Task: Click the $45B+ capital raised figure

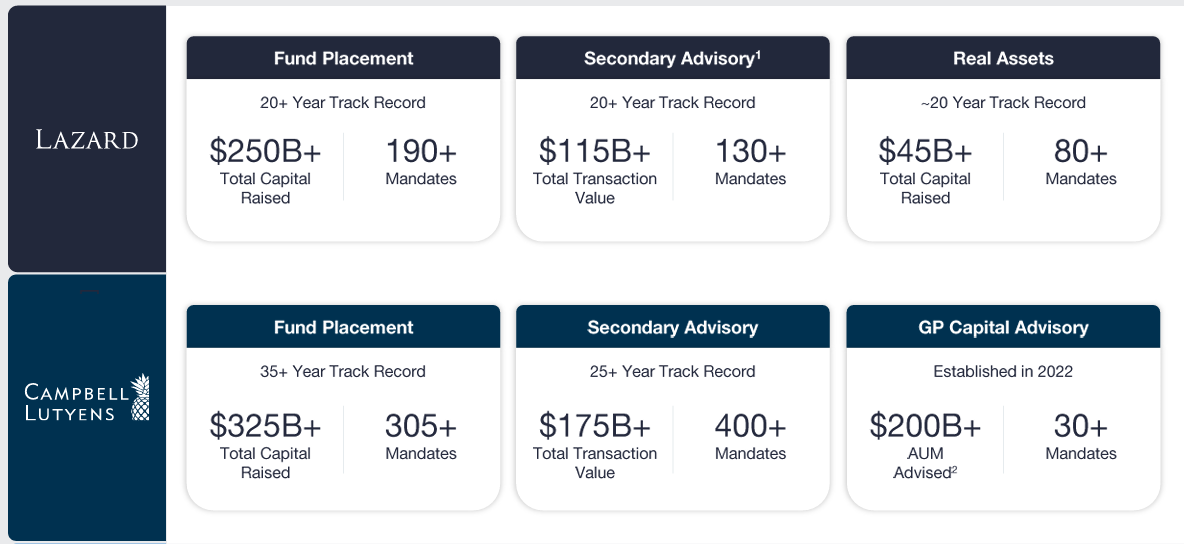Action: click(925, 151)
